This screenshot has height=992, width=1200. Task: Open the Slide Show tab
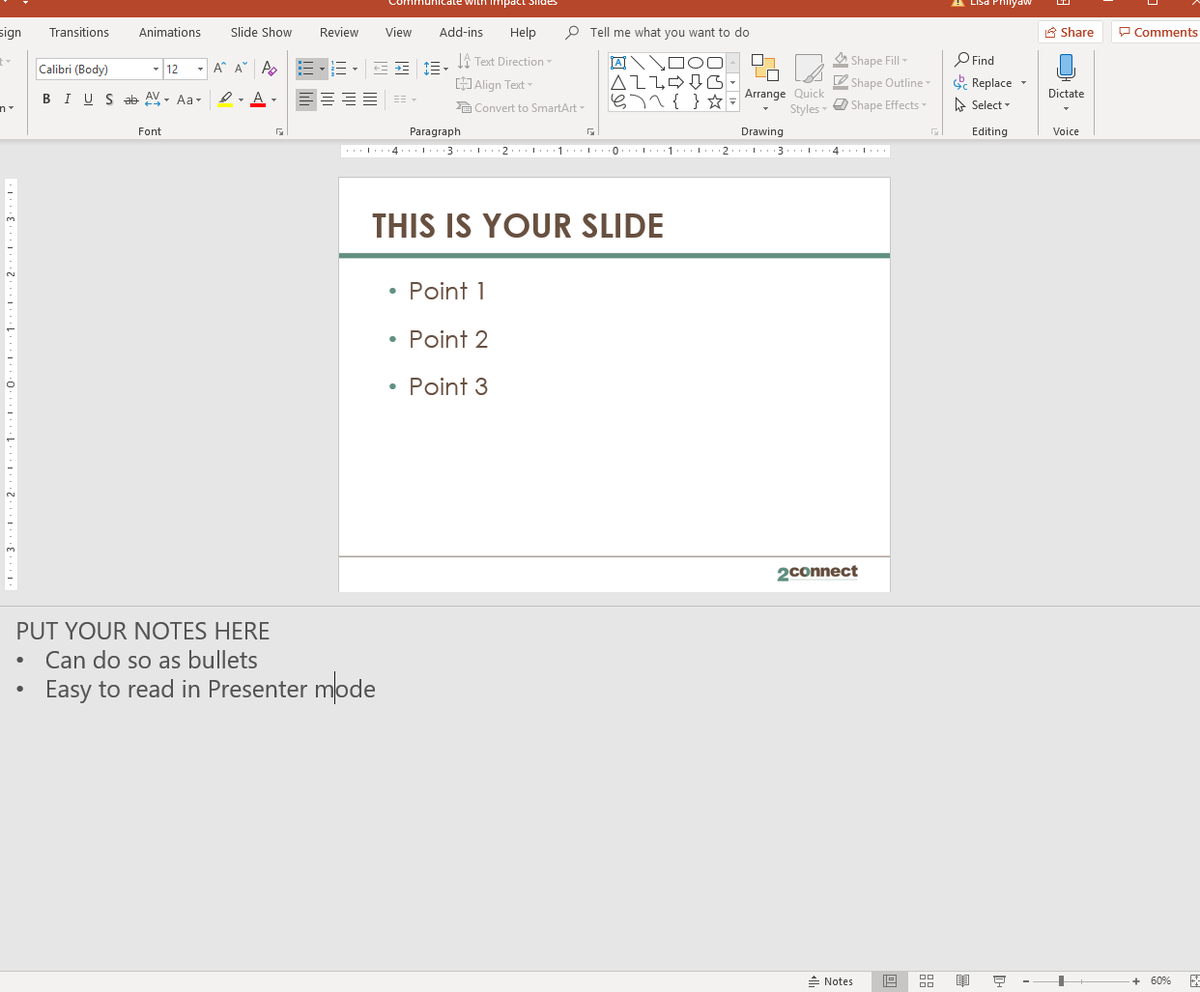[x=261, y=32]
